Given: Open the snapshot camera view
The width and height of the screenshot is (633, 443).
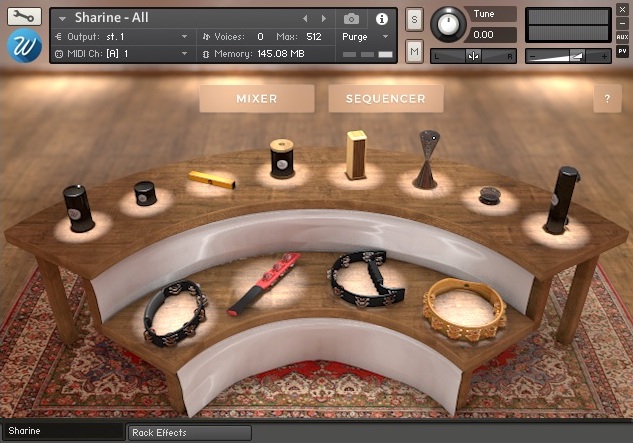Looking at the screenshot, I should pos(351,19).
